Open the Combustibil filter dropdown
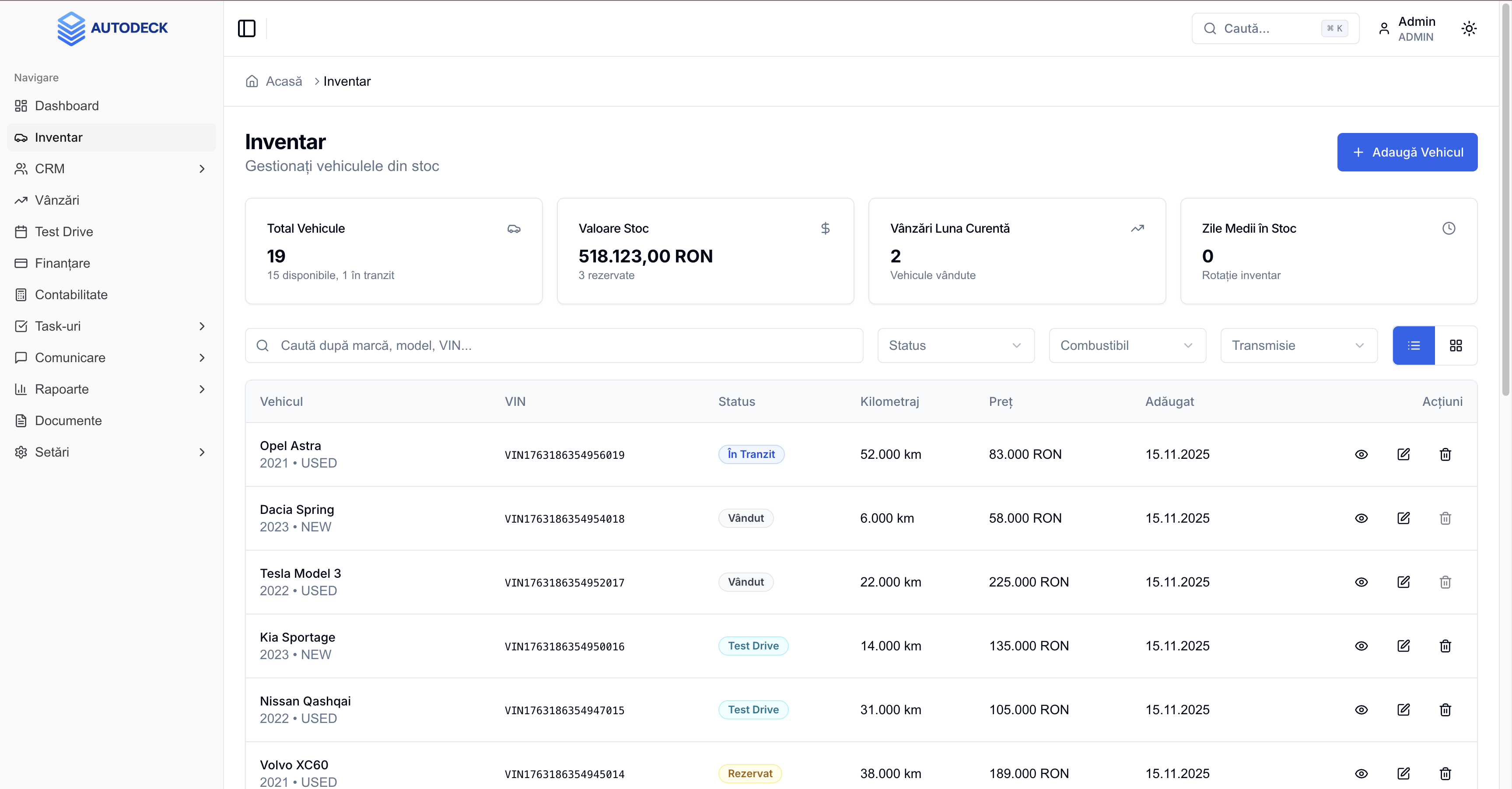The image size is (1512, 789). (1127, 346)
